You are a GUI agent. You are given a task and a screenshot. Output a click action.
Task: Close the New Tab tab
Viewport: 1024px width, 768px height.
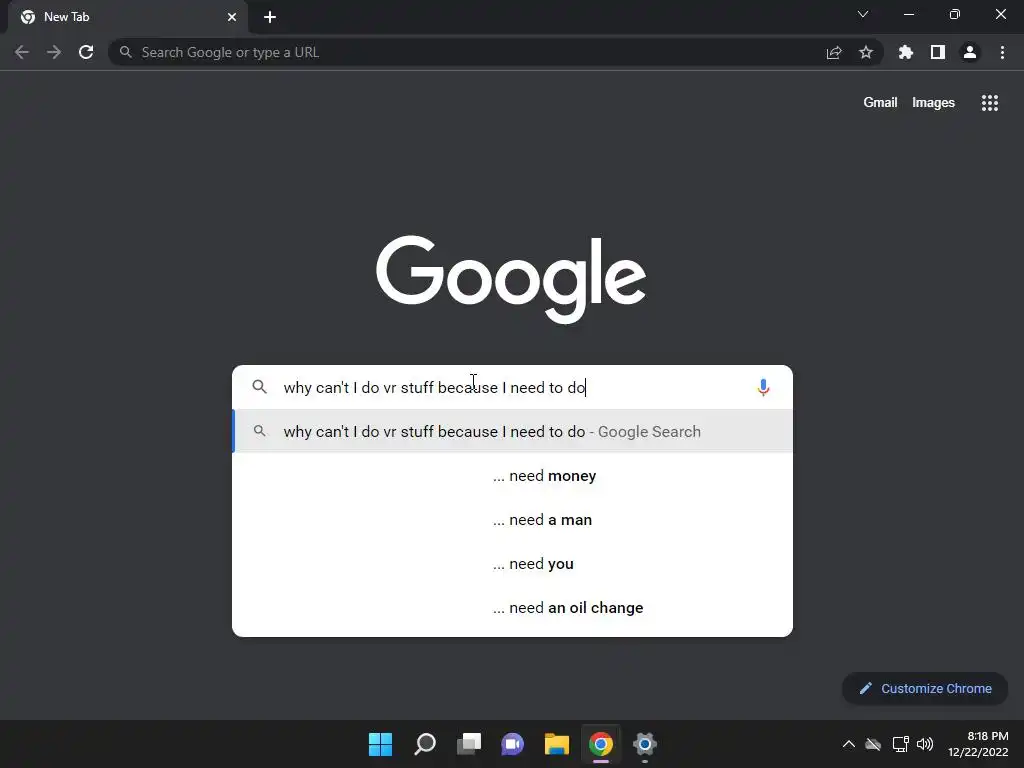(x=232, y=17)
